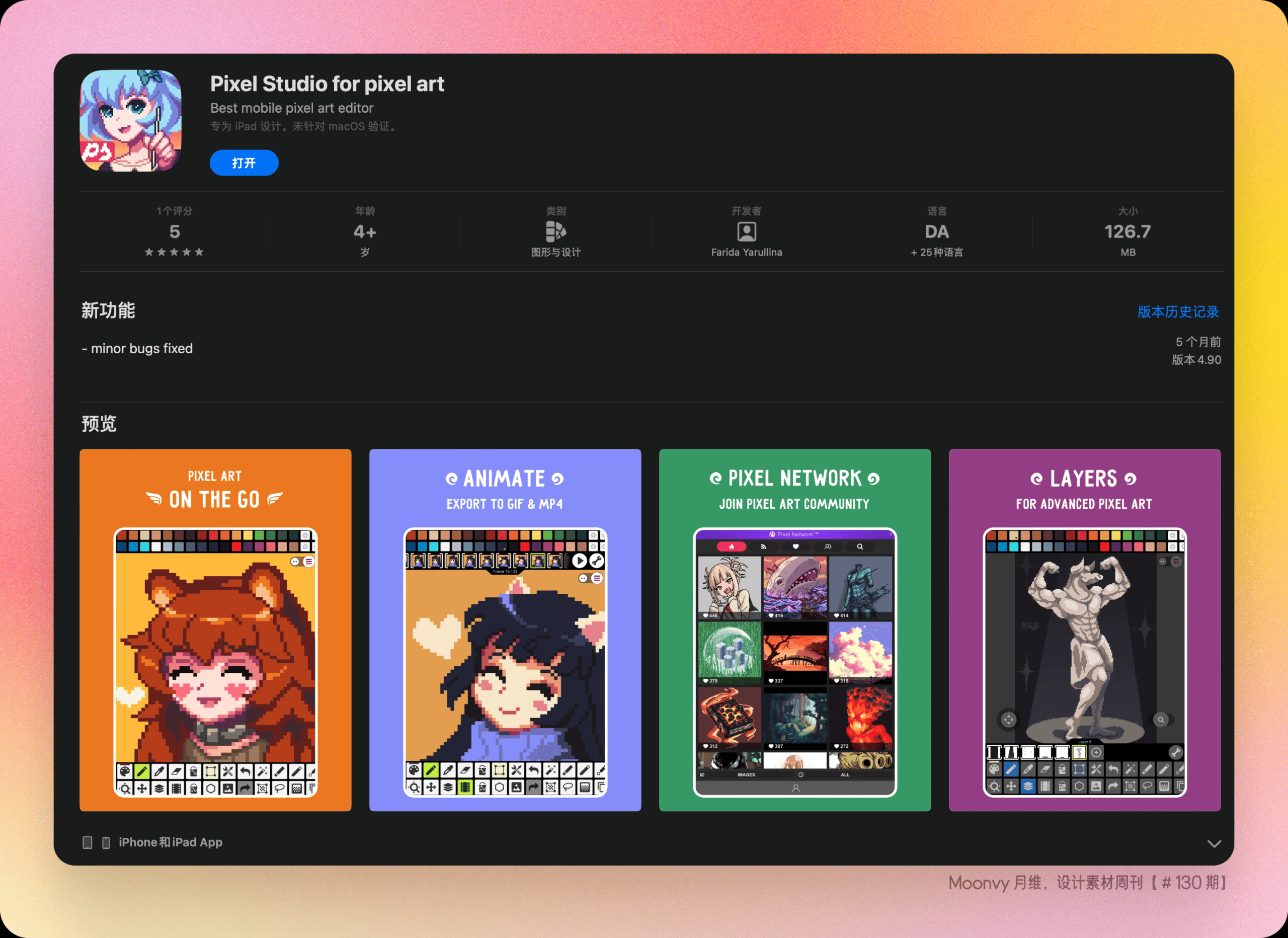1288x938 pixels.
Task: Open the 版本历史记录 version history link
Action: [x=1178, y=311]
